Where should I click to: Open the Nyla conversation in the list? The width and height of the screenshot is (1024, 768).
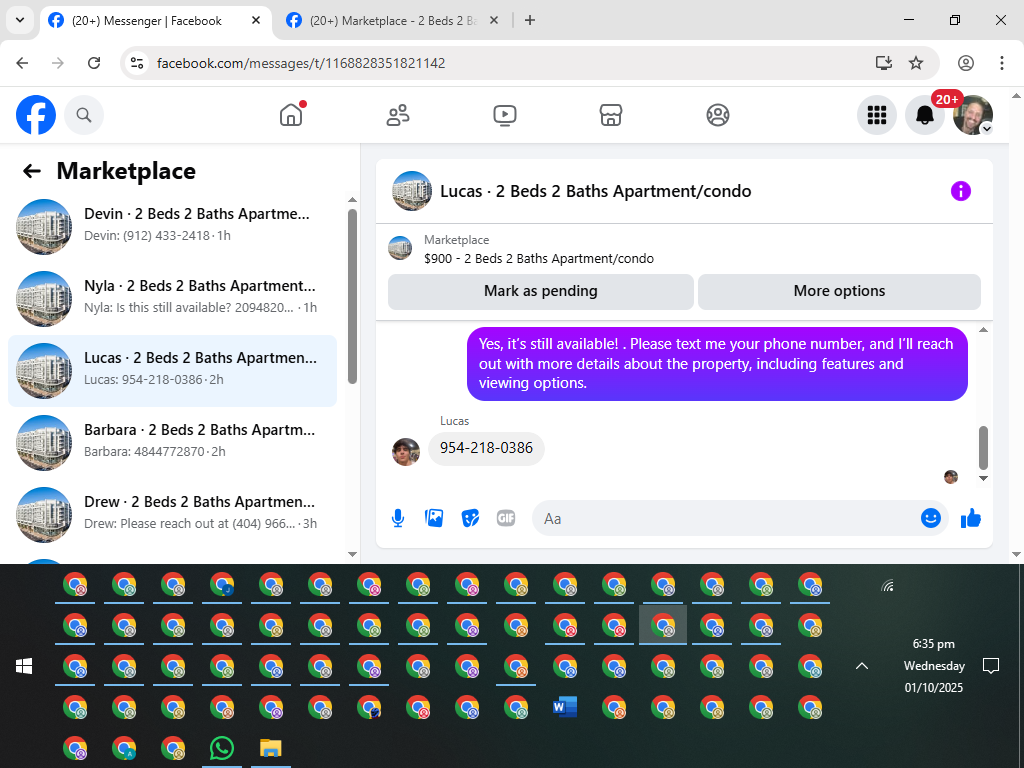tap(172, 298)
